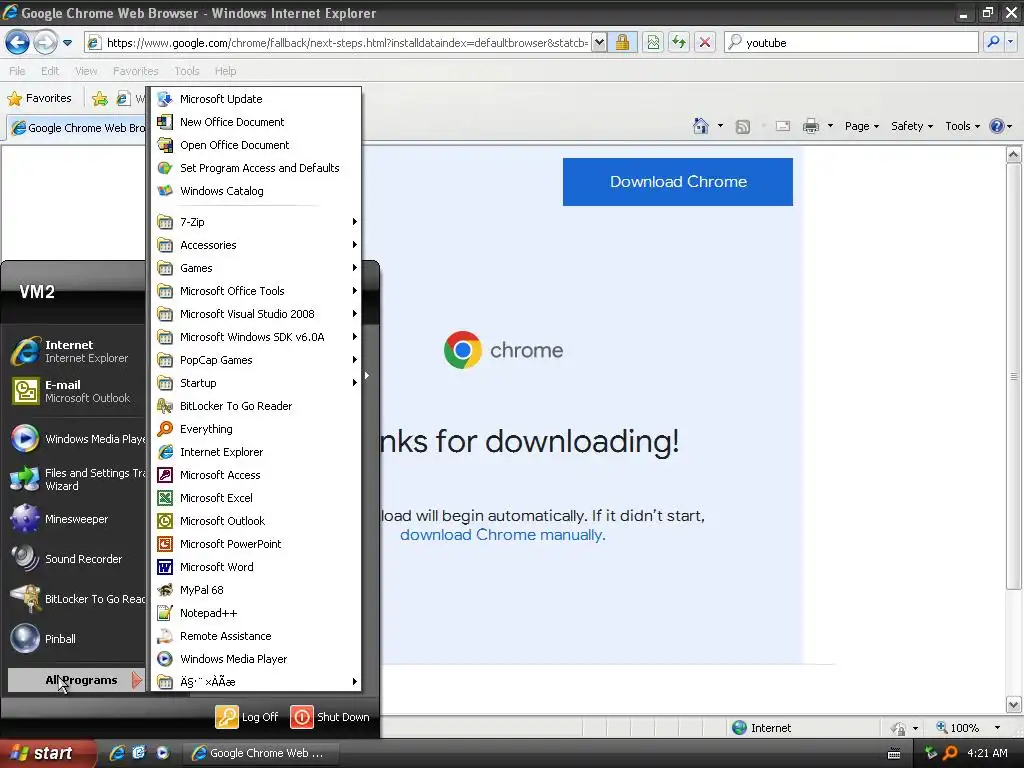Open the Favorites menu in menu bar
Viewport: 1024px width, 768px height.
point(135,71)
